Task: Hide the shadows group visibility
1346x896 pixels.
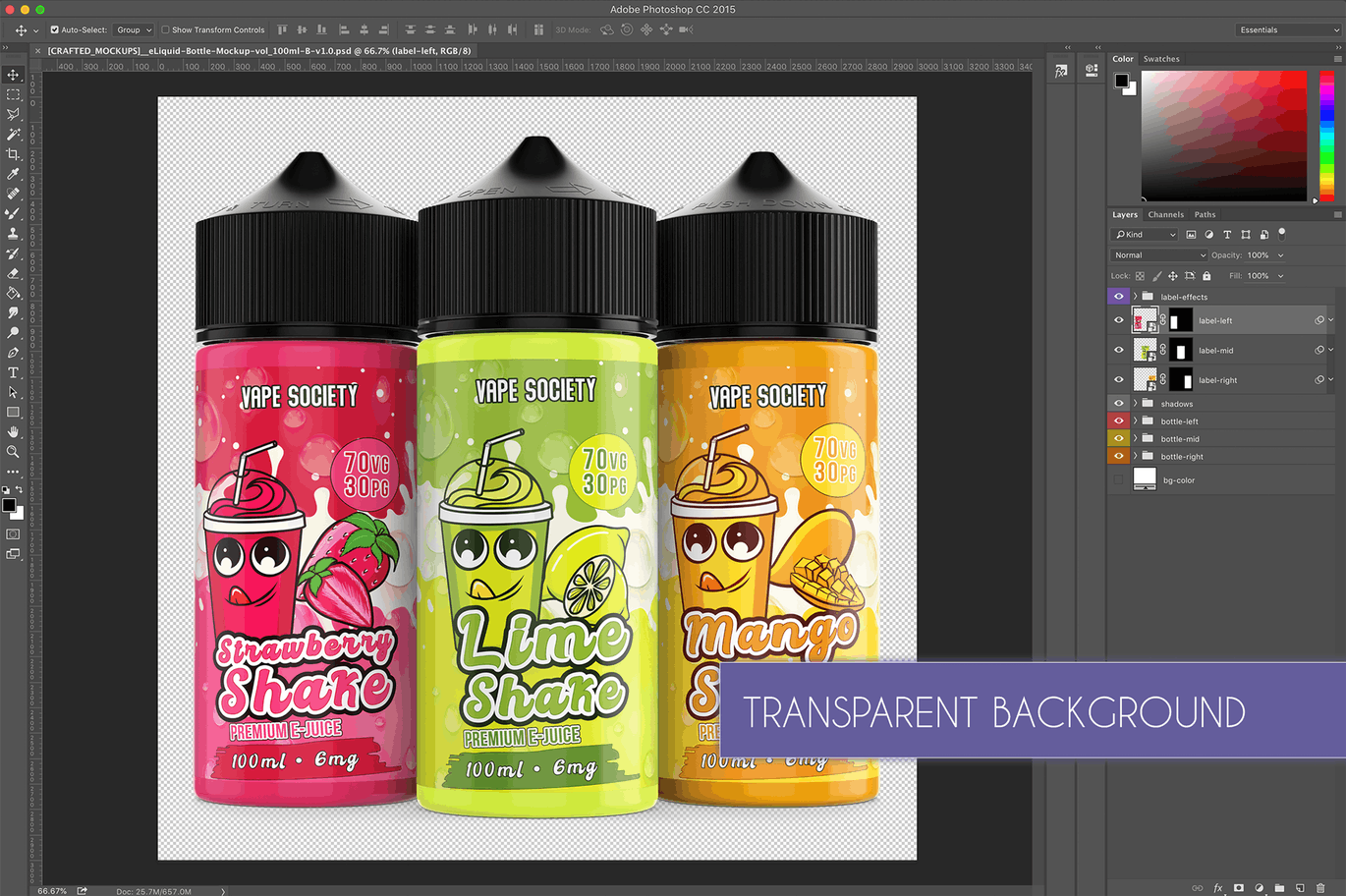Action: click(1118, 403)
